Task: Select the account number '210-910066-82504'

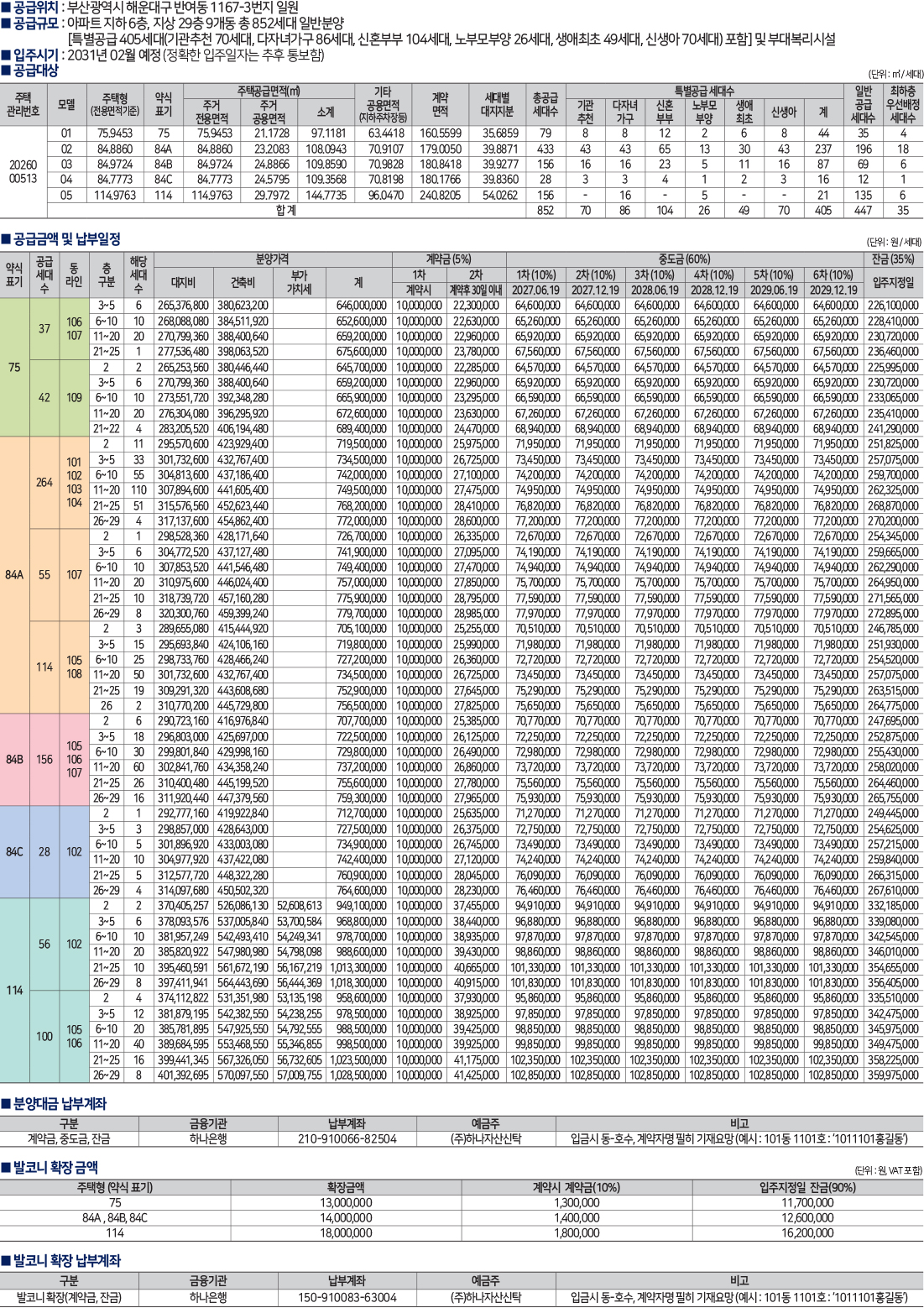Action: (347, 1139)
